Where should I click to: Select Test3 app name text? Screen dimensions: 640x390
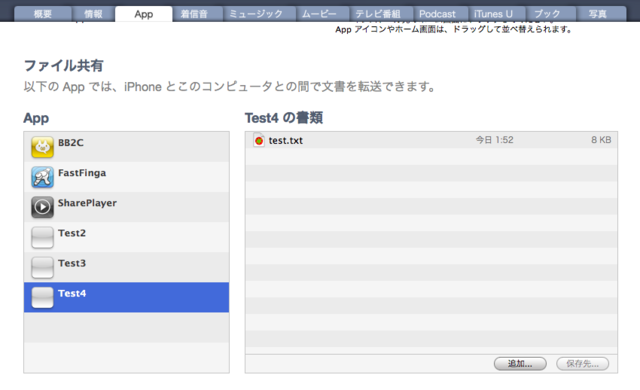(72, 263)
